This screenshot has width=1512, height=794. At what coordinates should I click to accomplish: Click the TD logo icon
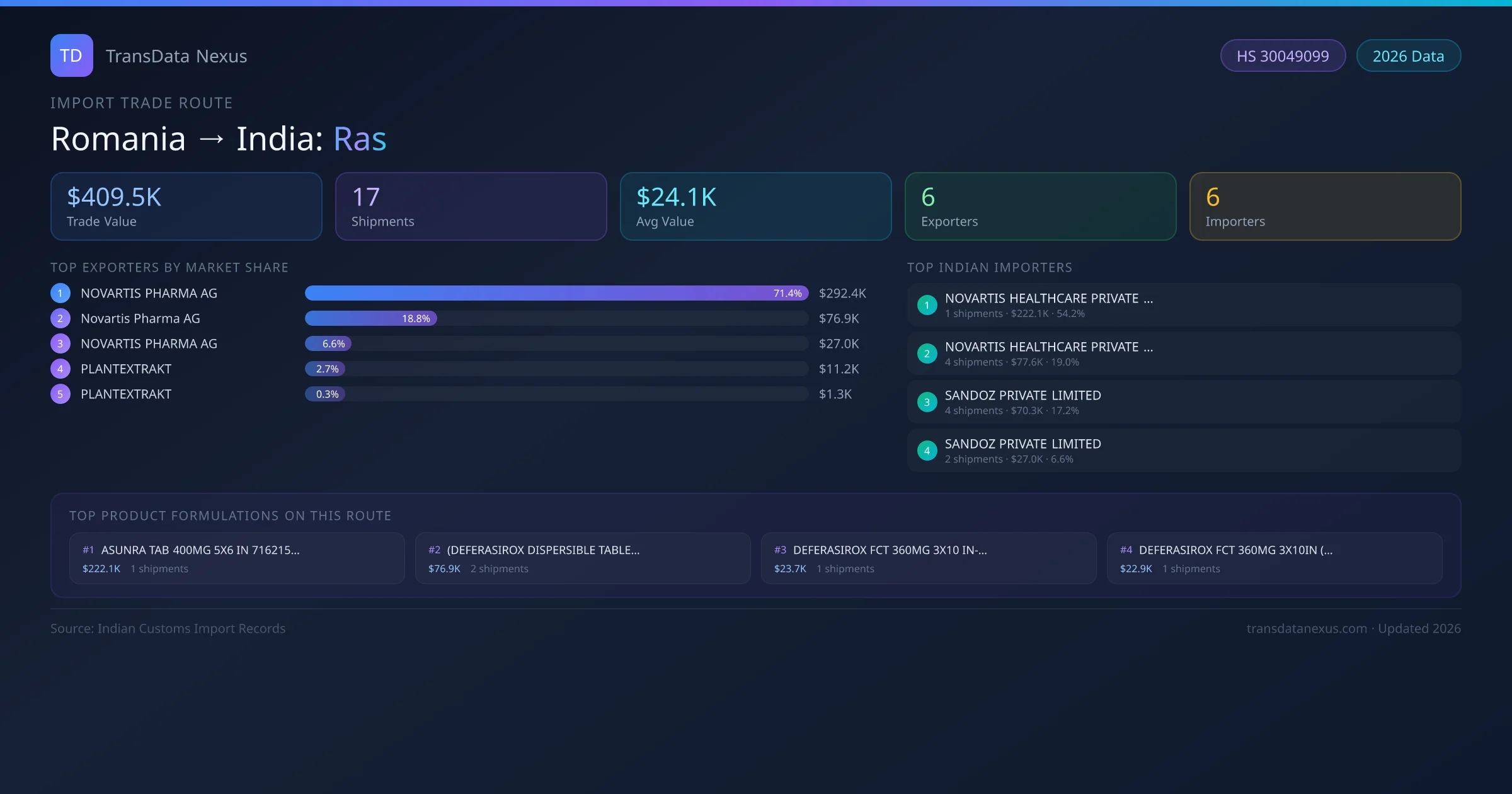tap(71, 55)
